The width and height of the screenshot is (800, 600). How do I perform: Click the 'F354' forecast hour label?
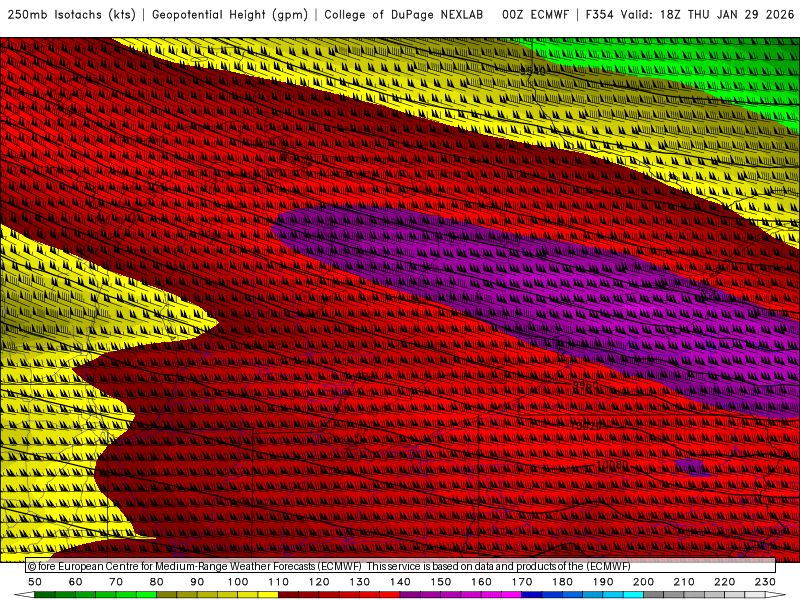click(599, 15)
